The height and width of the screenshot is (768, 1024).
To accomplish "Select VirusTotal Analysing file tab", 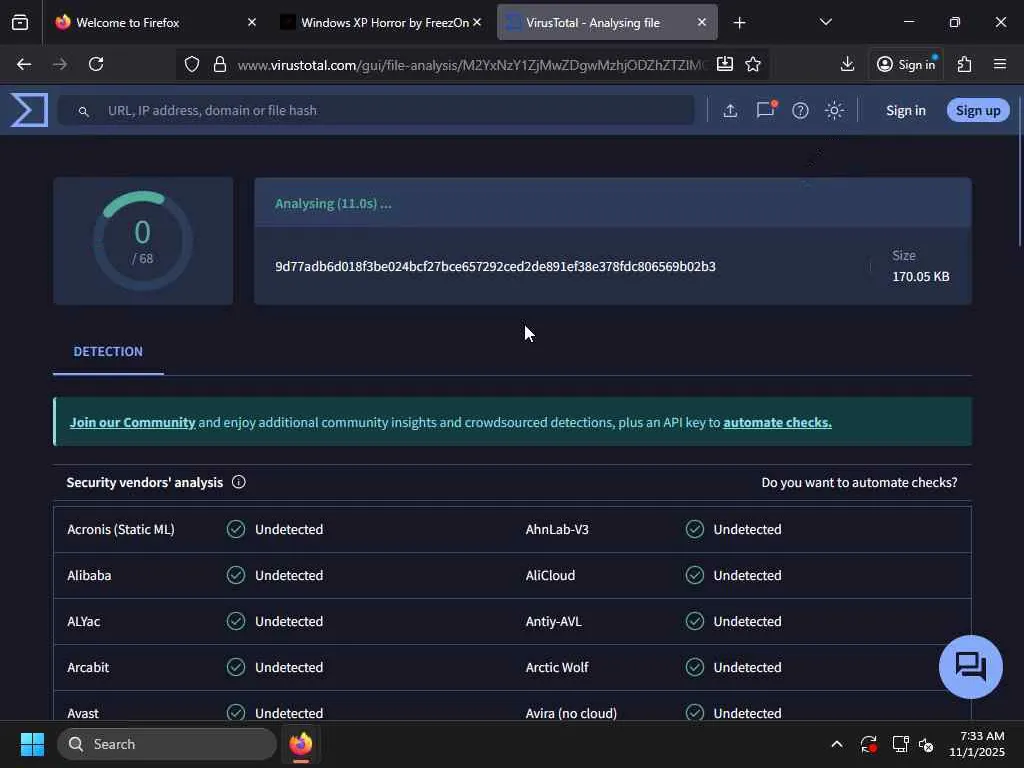I will coord(607,22).
